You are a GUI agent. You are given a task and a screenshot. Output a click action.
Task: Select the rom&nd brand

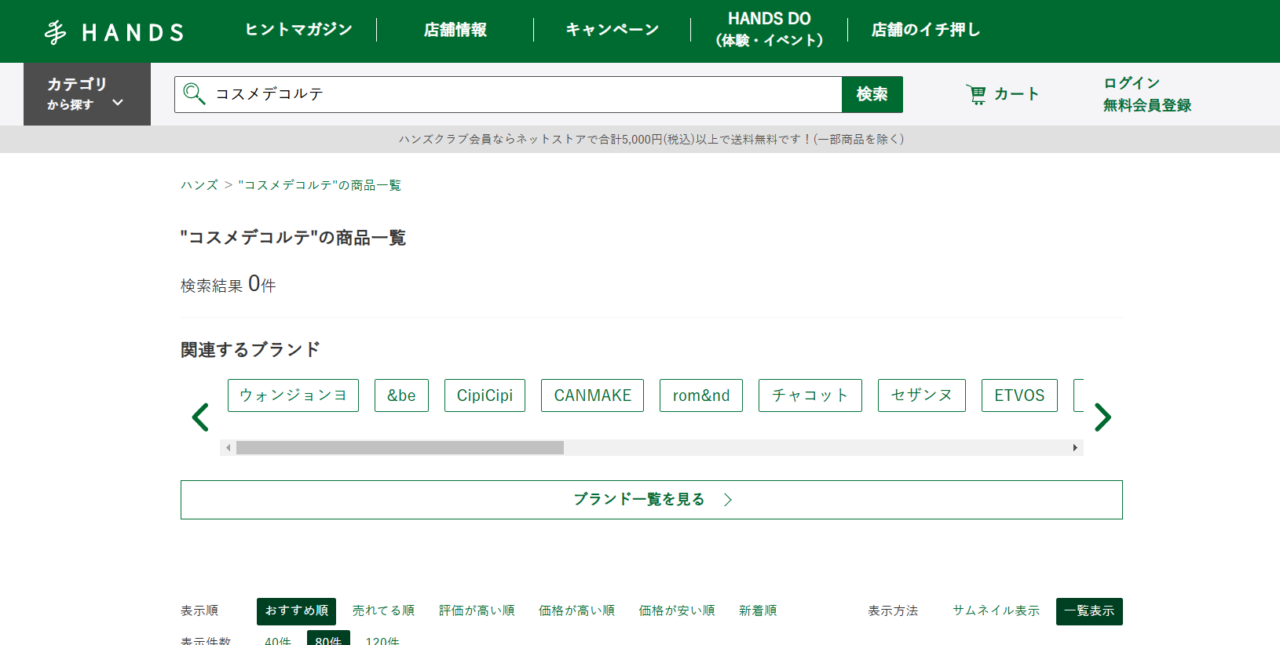click(701, 395)
